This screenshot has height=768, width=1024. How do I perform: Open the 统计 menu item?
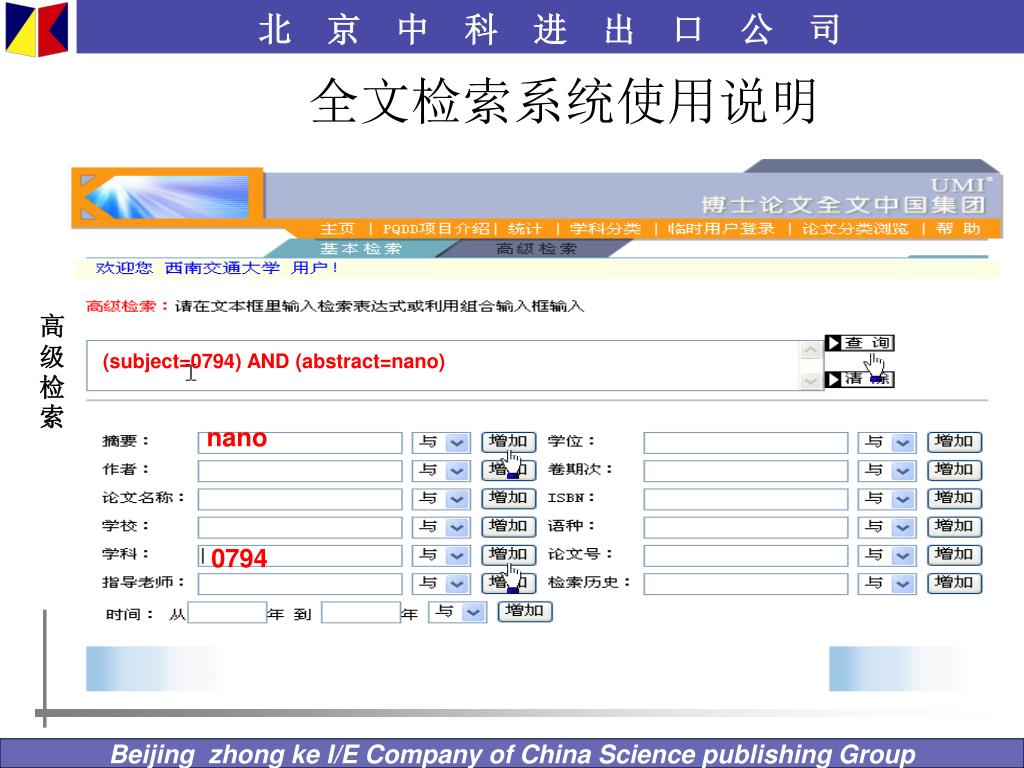525,229
